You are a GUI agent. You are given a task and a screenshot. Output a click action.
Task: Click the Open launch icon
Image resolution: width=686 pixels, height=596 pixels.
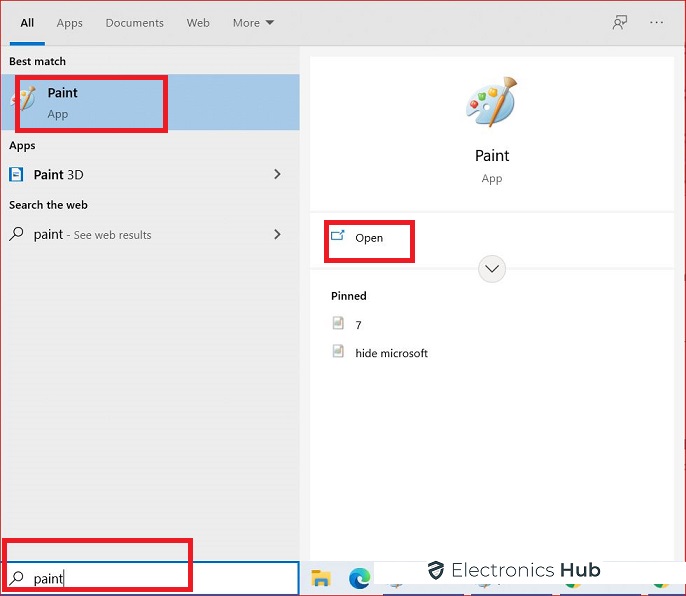click(337, 236)
